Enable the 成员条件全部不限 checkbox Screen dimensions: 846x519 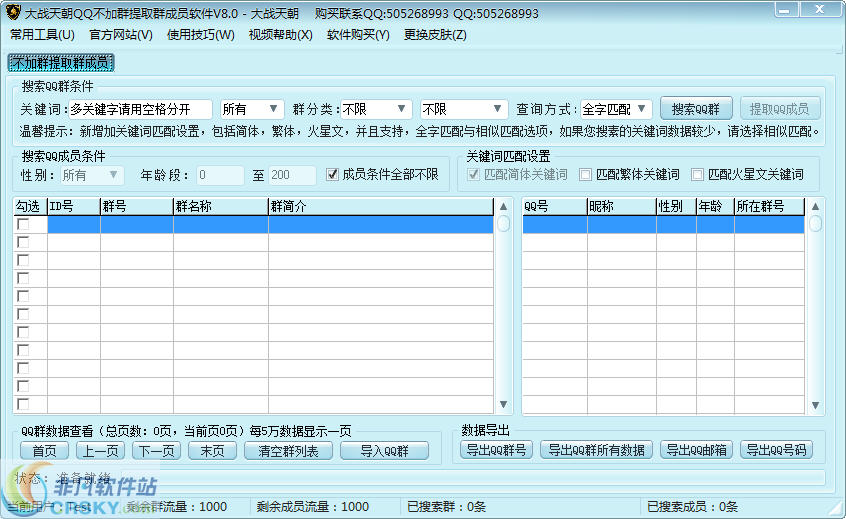tap(333, 175)
